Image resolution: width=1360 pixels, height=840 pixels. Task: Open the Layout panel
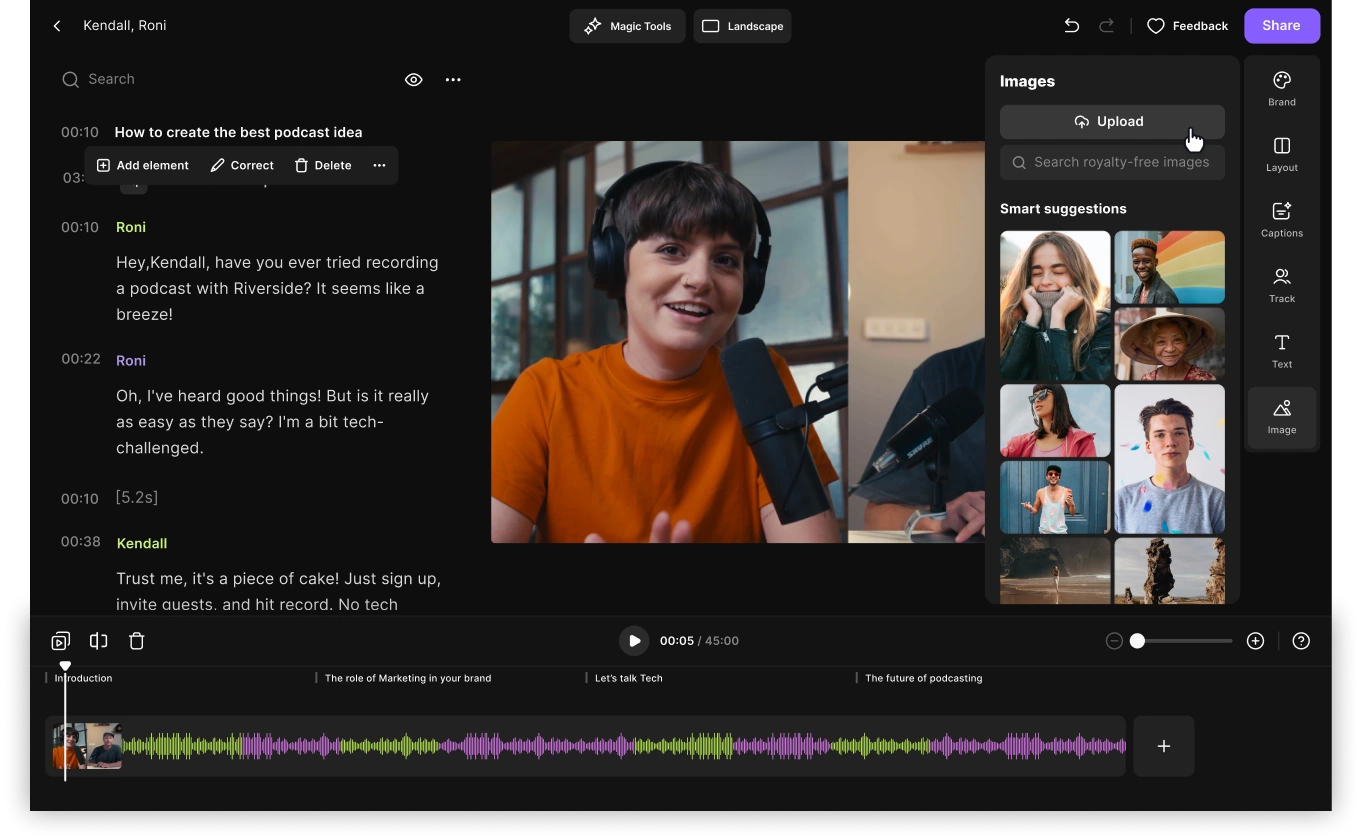pos(1281,154)
